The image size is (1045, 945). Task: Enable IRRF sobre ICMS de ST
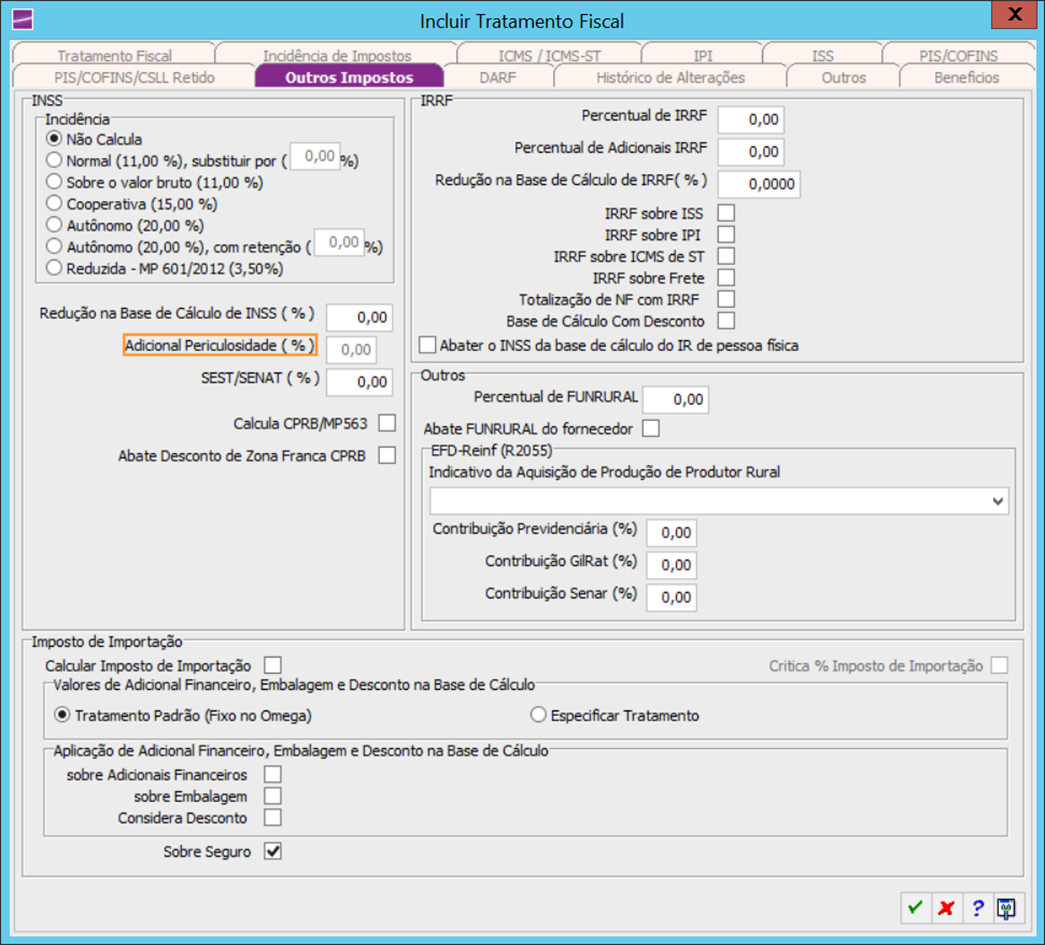[x=726, y=256]
